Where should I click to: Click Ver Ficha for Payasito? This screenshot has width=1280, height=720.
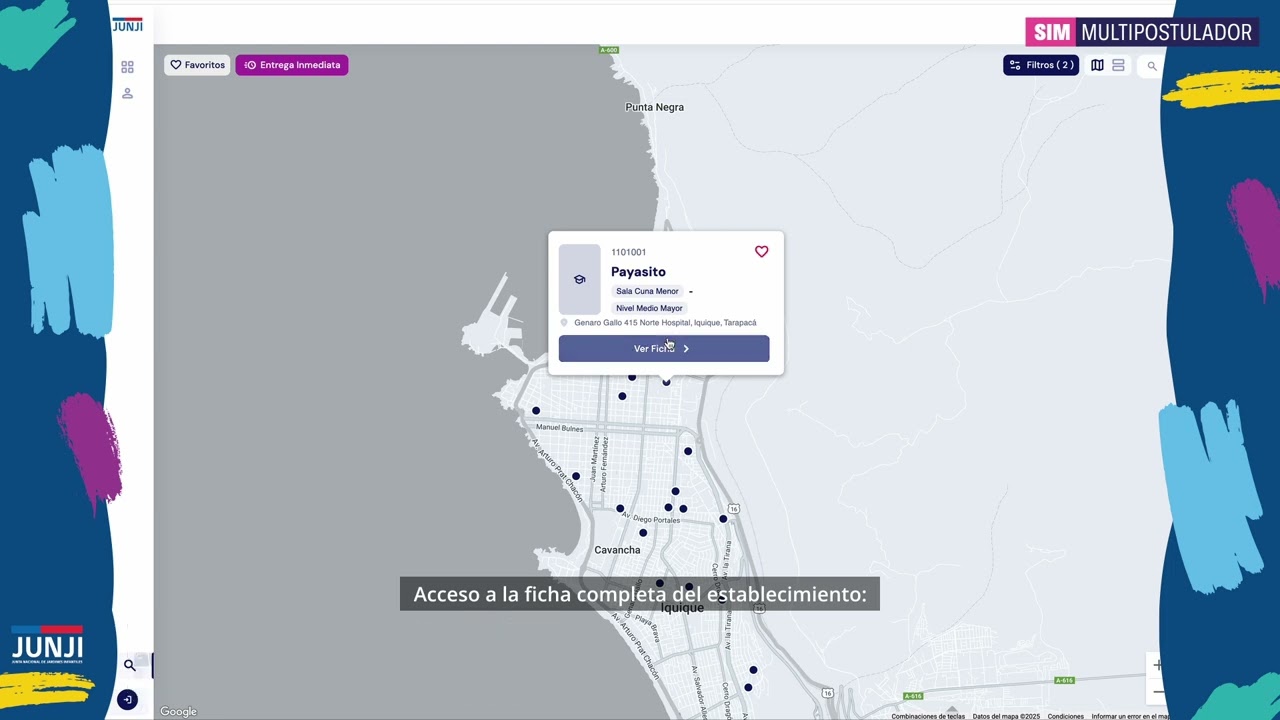[x=664, y=348]
